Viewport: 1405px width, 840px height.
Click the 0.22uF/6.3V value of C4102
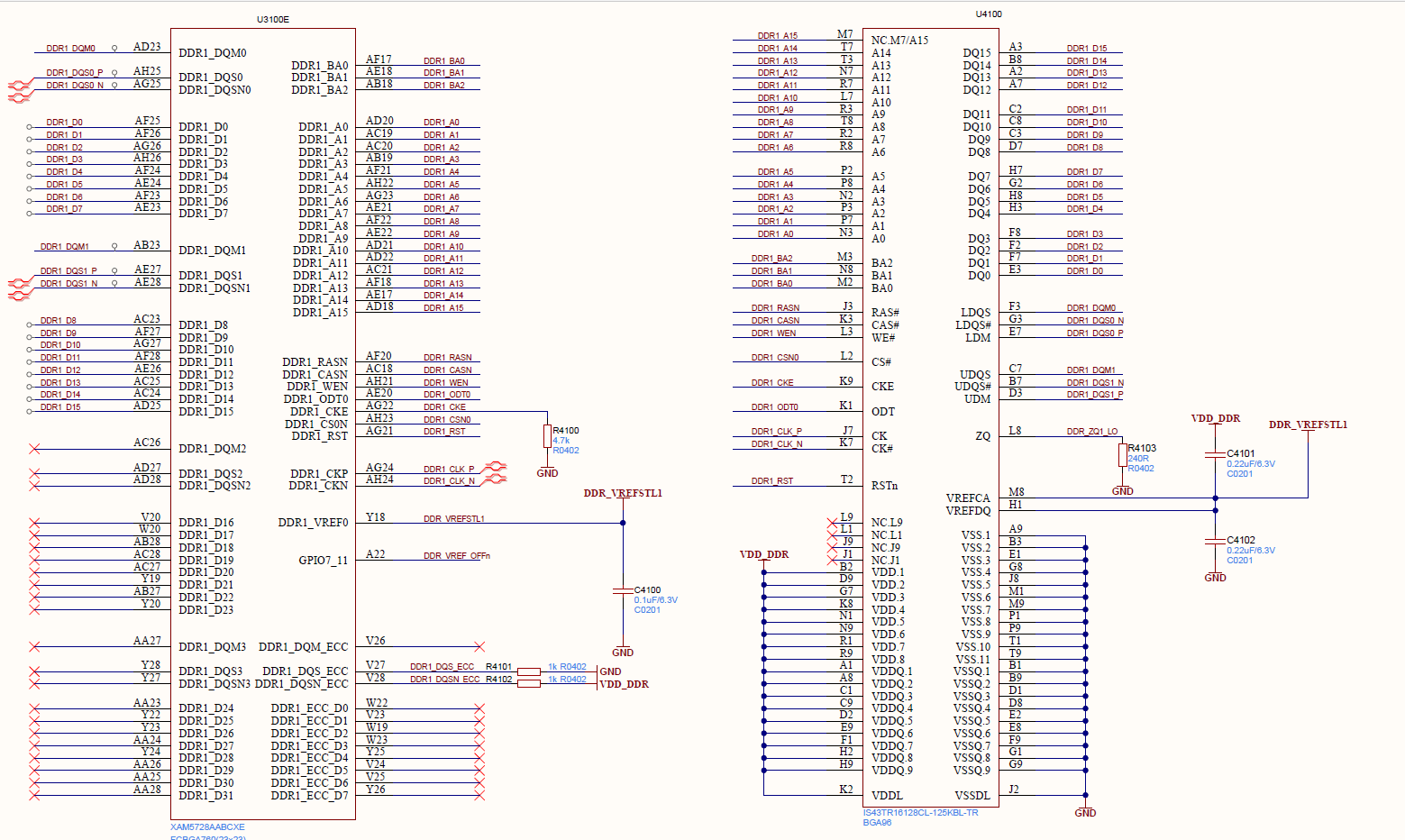point(1251,550)
